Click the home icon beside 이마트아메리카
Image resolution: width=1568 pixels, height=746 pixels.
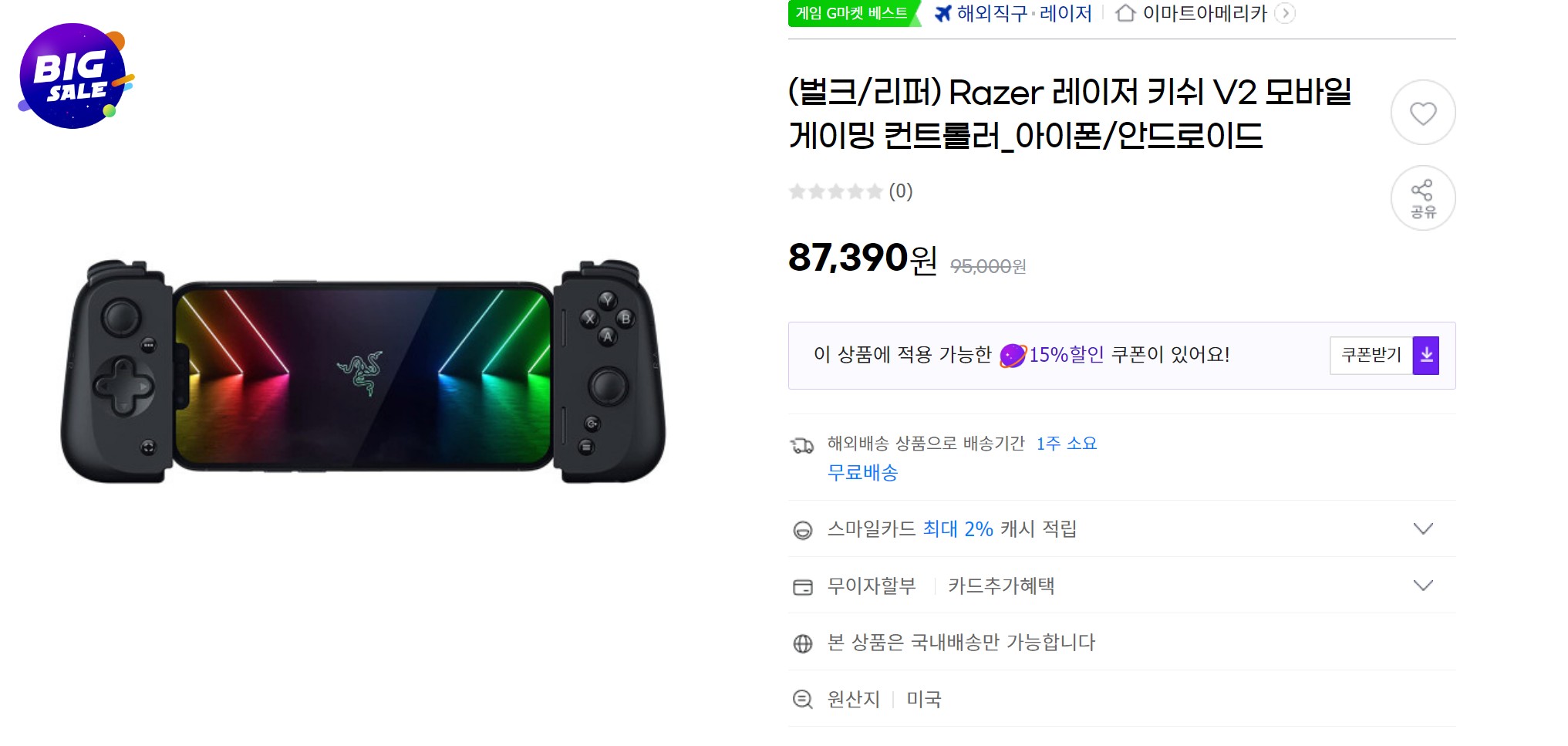point(1125,13)
